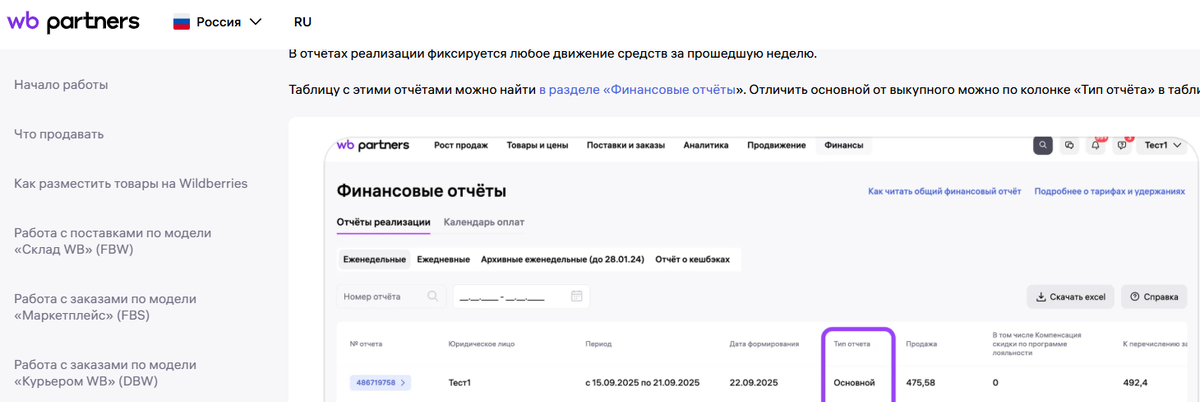
Task: Click the question bubble icon with red badge
Action: pos(1123,145)
